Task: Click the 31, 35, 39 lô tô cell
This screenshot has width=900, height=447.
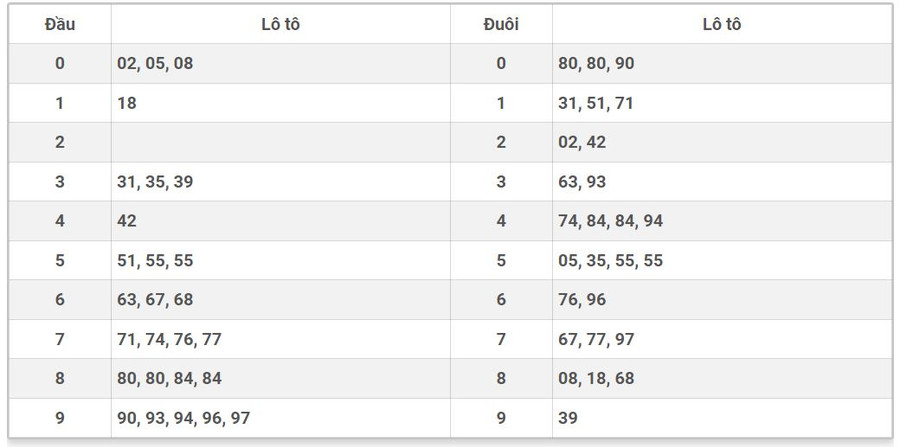Action: coord(155,182)
